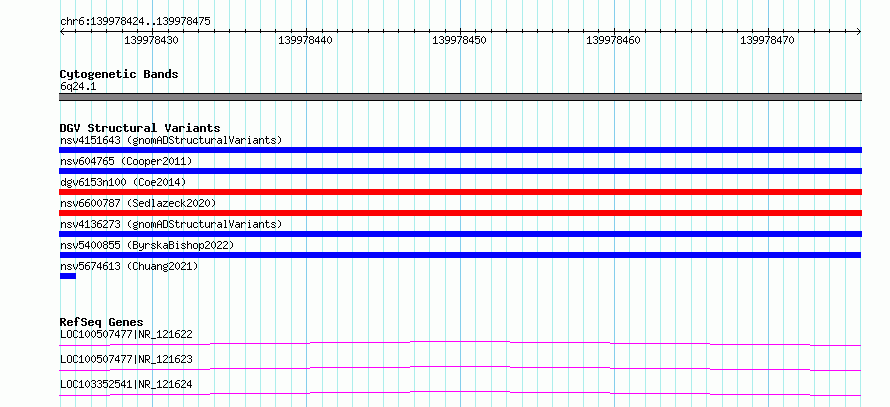The width and height of the screenshot is (890, 407).
Task: Select the dgv6153n100 (Coe2014) label
Action: coord(123,182)
